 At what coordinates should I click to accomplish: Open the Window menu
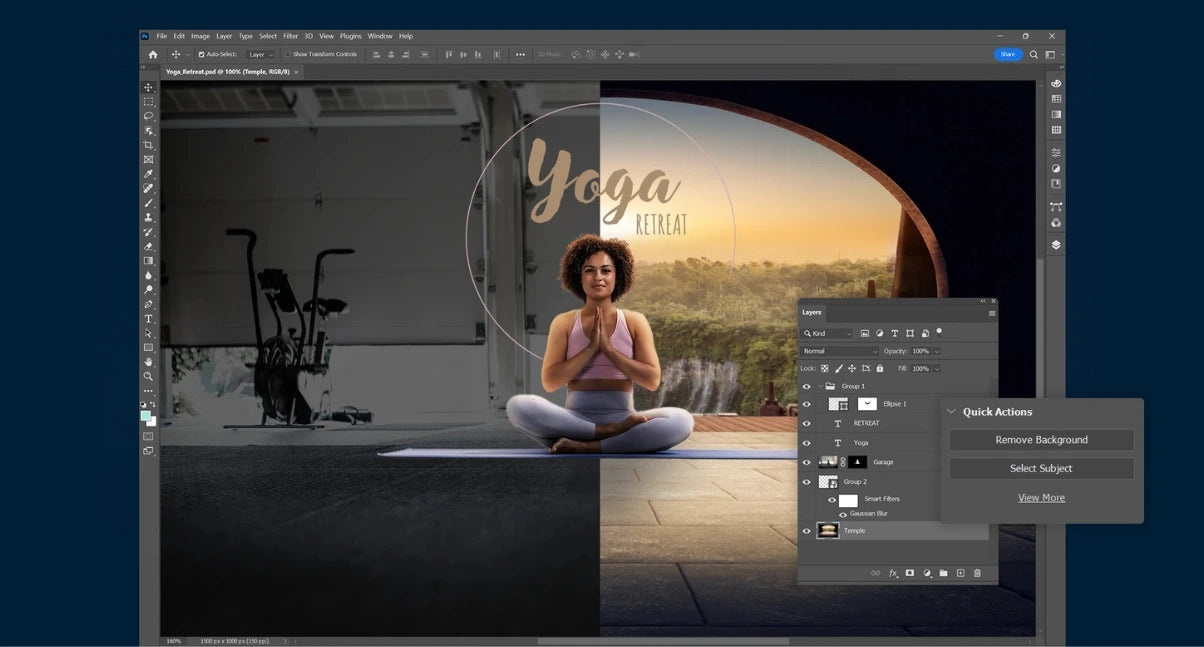pyautogui.click(x=380, y=36)
